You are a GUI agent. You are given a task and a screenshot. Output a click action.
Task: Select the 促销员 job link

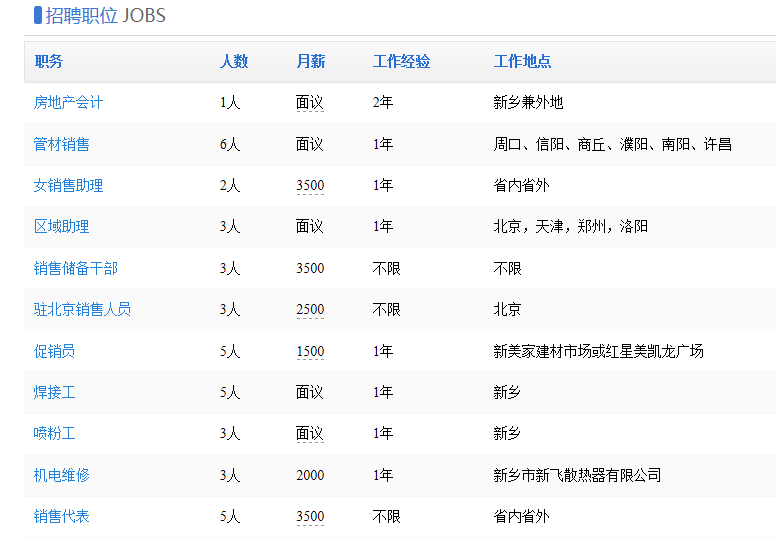click(54, 351)
